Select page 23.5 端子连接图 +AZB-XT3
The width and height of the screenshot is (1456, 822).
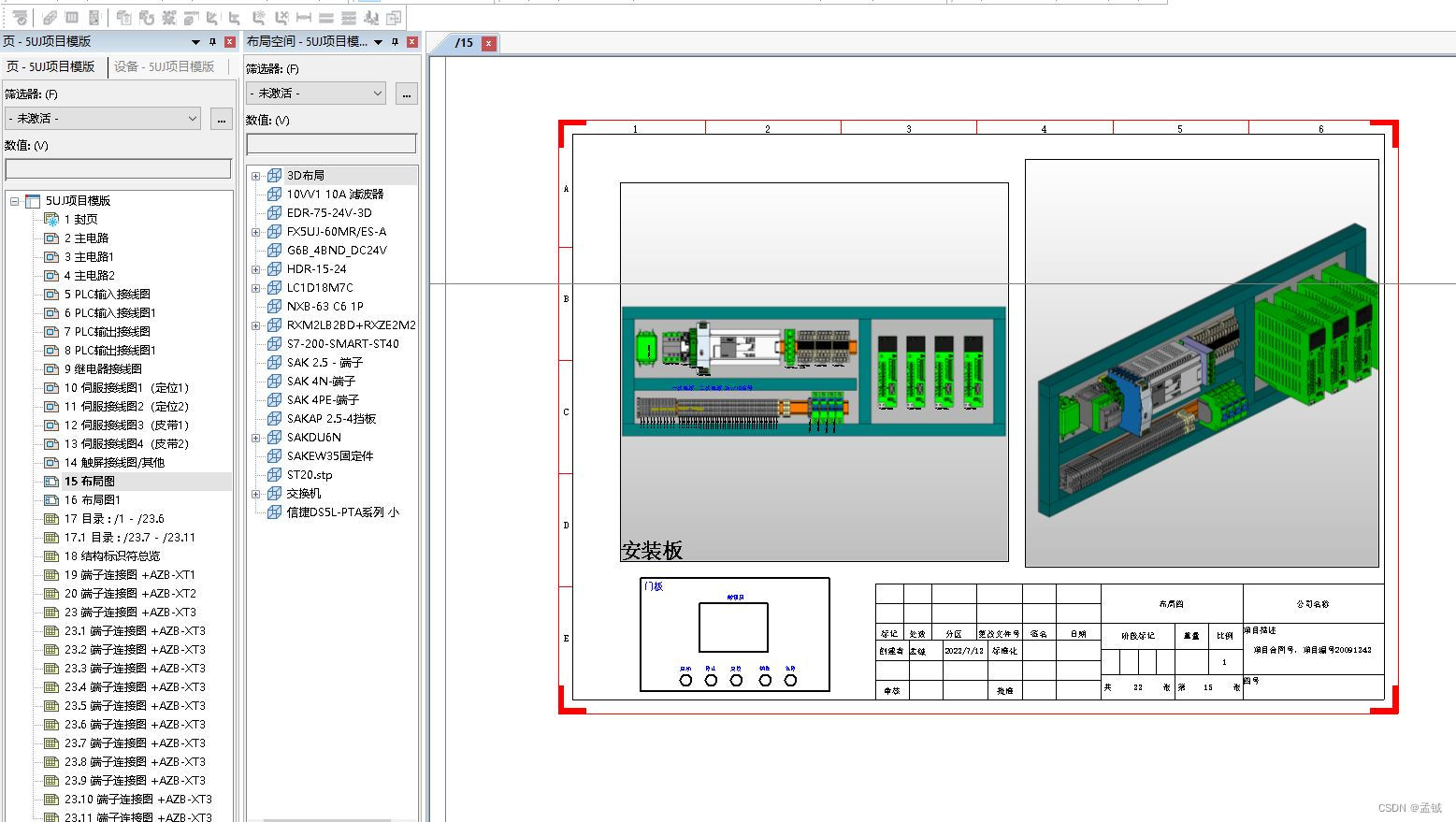coord(135,705)
